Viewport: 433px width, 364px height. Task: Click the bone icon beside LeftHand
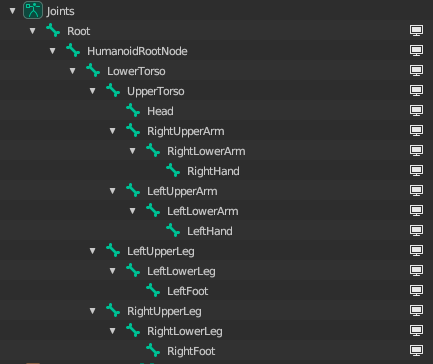pyautogui.click(x=173, y=230)
